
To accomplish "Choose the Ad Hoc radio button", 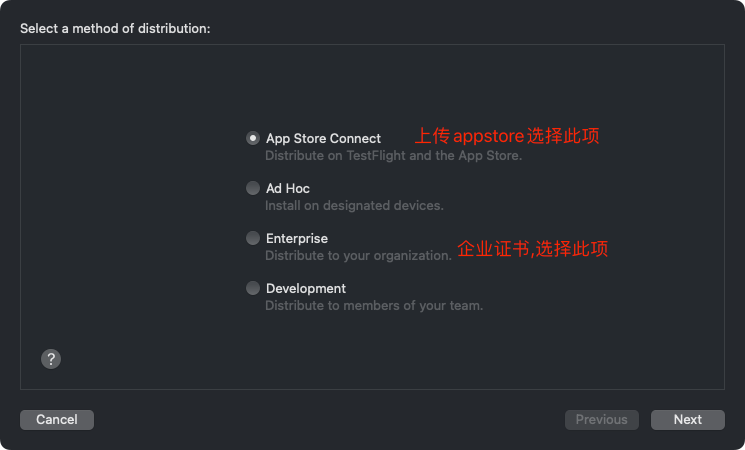I will [253, 188].
